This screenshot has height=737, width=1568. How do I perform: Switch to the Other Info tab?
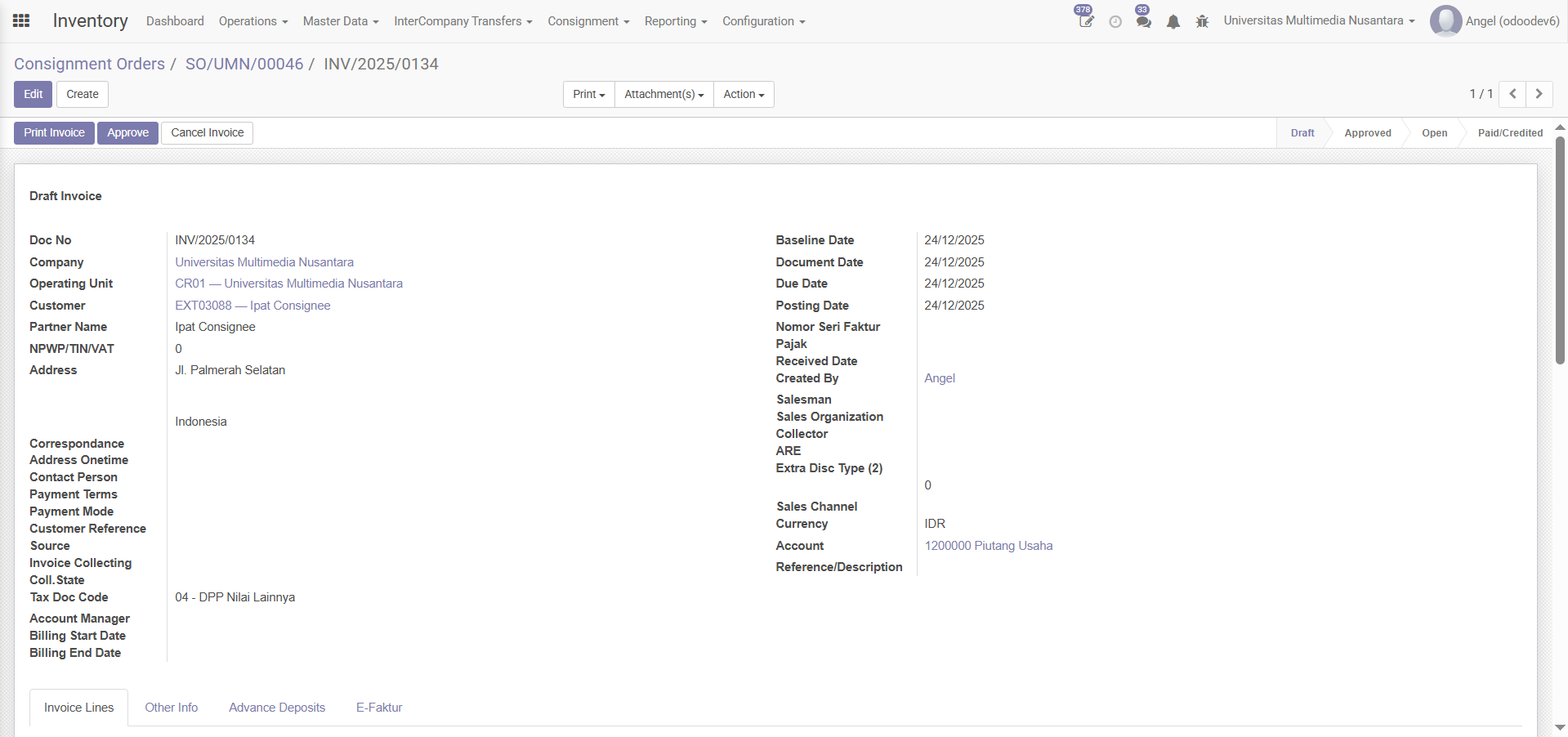coord(172,708)
